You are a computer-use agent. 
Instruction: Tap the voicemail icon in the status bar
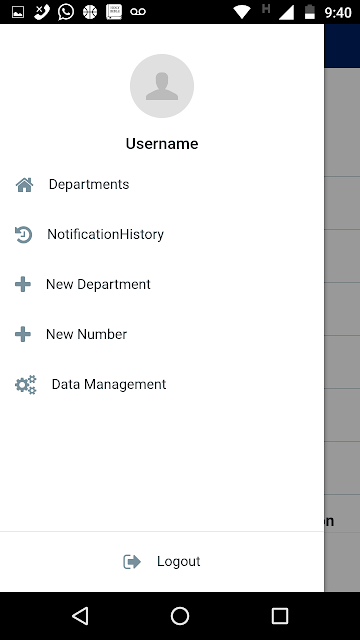coord(138,12)
